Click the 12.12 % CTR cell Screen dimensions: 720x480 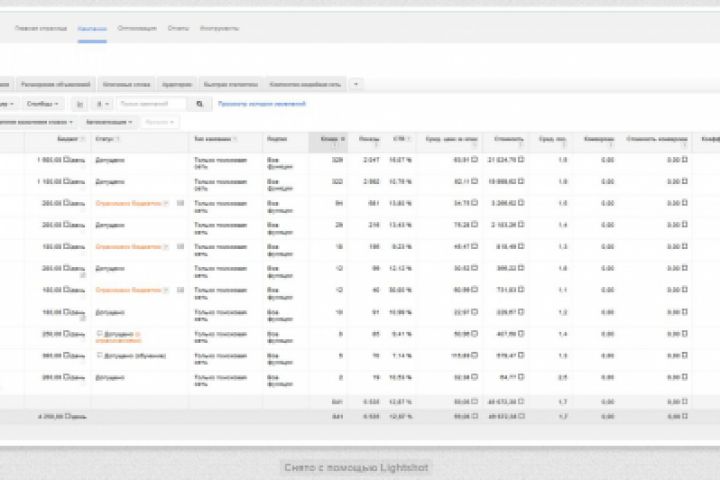400,269
